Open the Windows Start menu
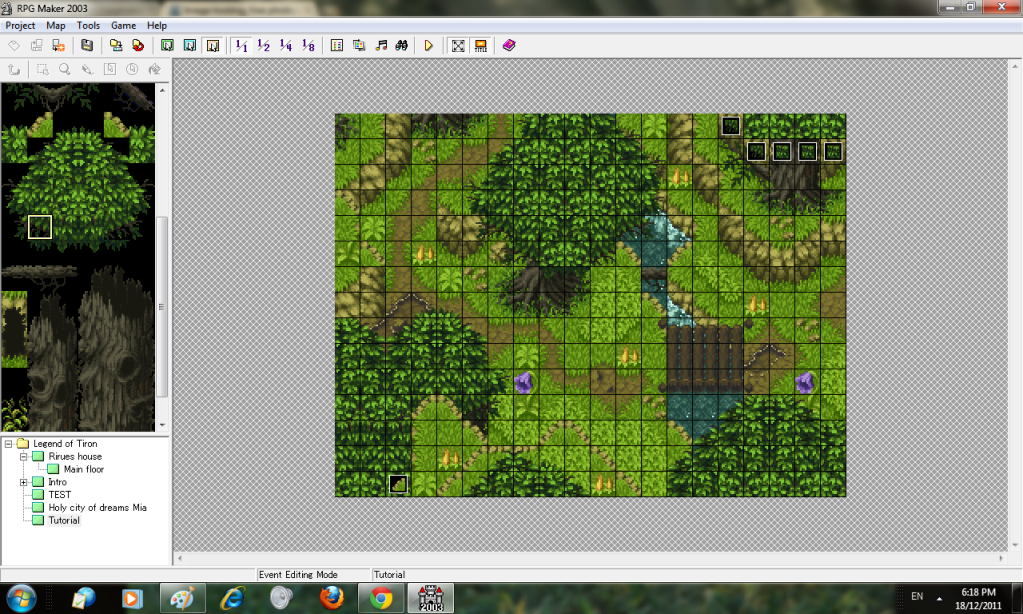1023x614 pixels. pyautogui.click(x=21, y=598)
